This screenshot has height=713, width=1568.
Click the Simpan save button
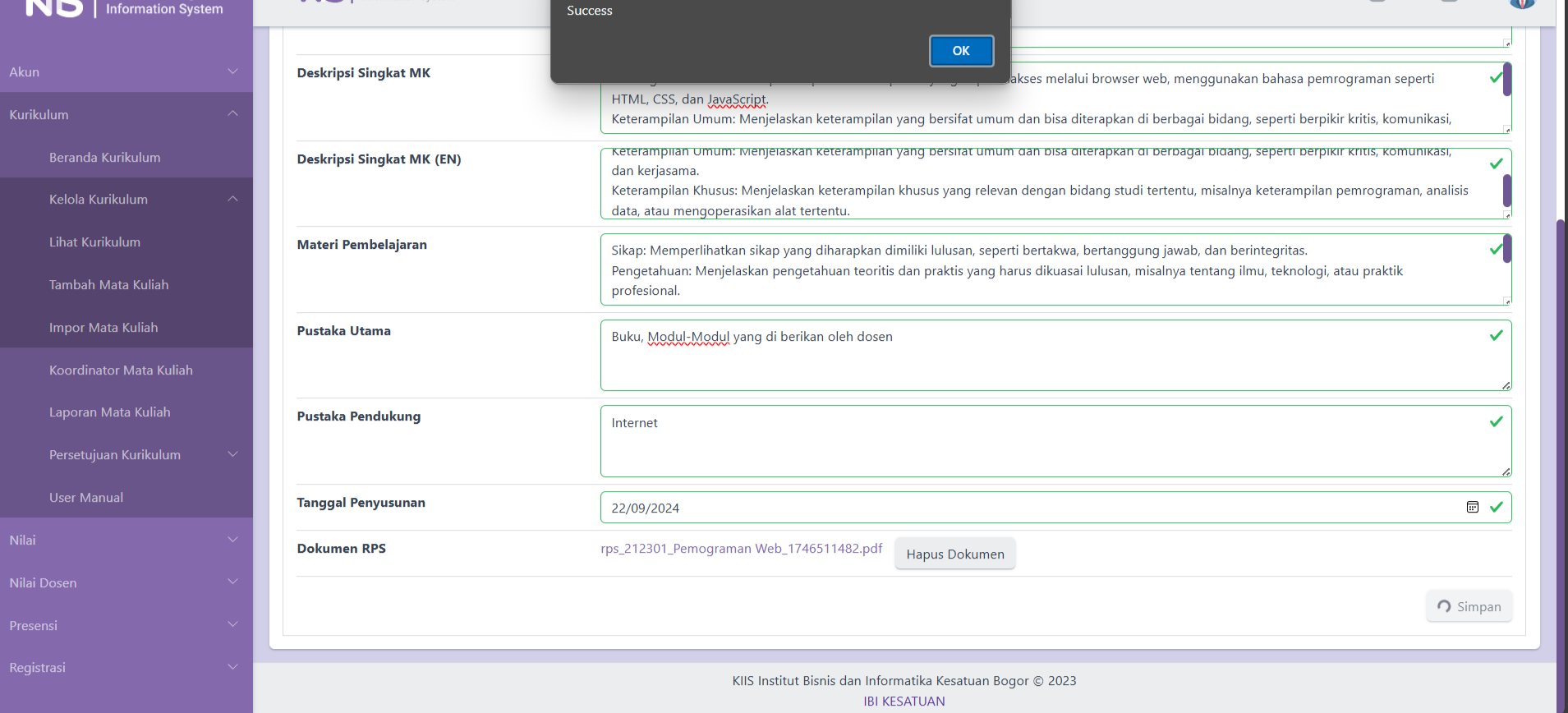tap(1469, 606)
